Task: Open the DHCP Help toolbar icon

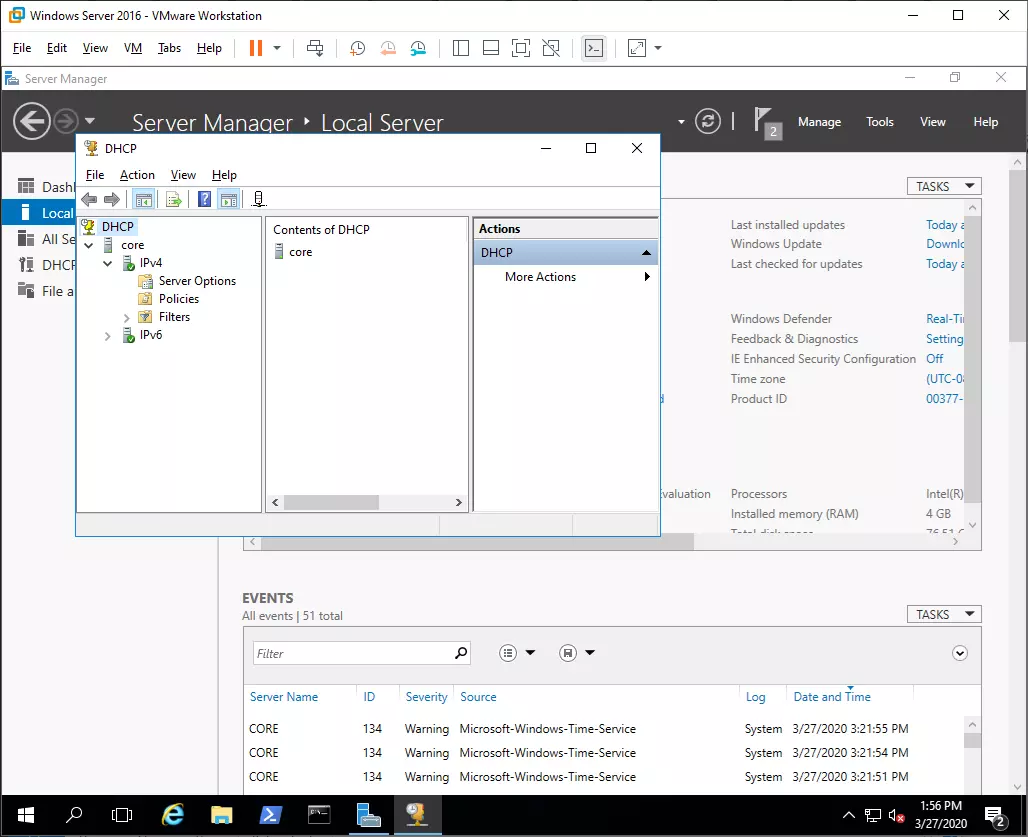Action: pos(205,199)
